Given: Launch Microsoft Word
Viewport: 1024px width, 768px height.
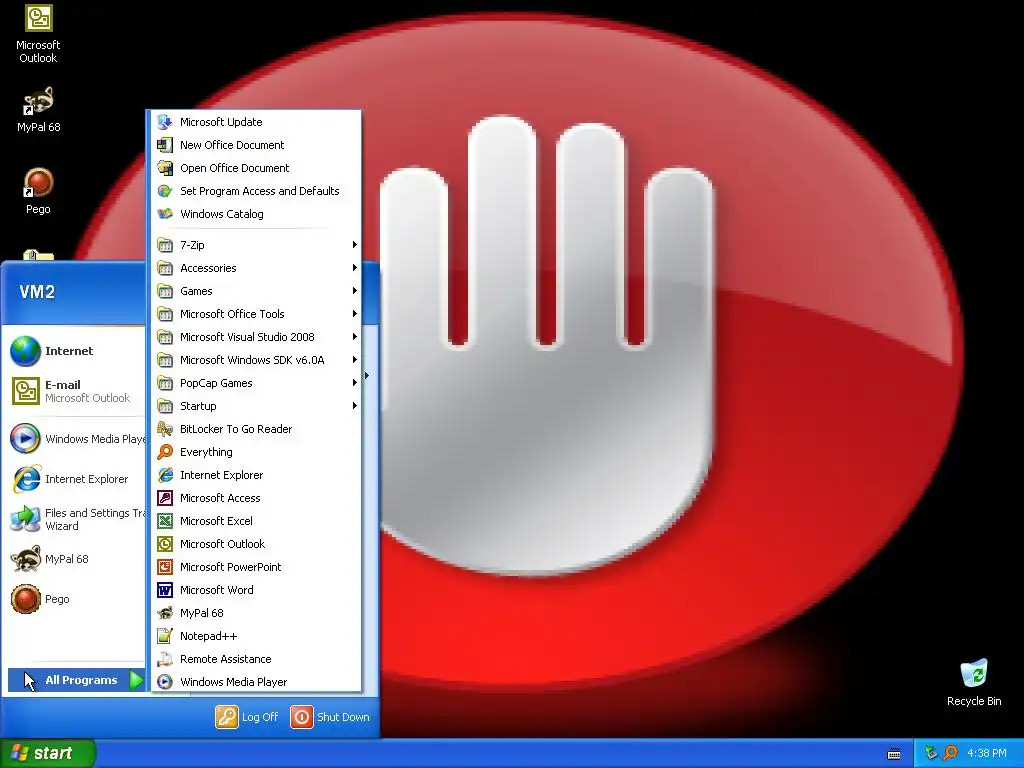Looking at the screenshot, I should [256, 590].
